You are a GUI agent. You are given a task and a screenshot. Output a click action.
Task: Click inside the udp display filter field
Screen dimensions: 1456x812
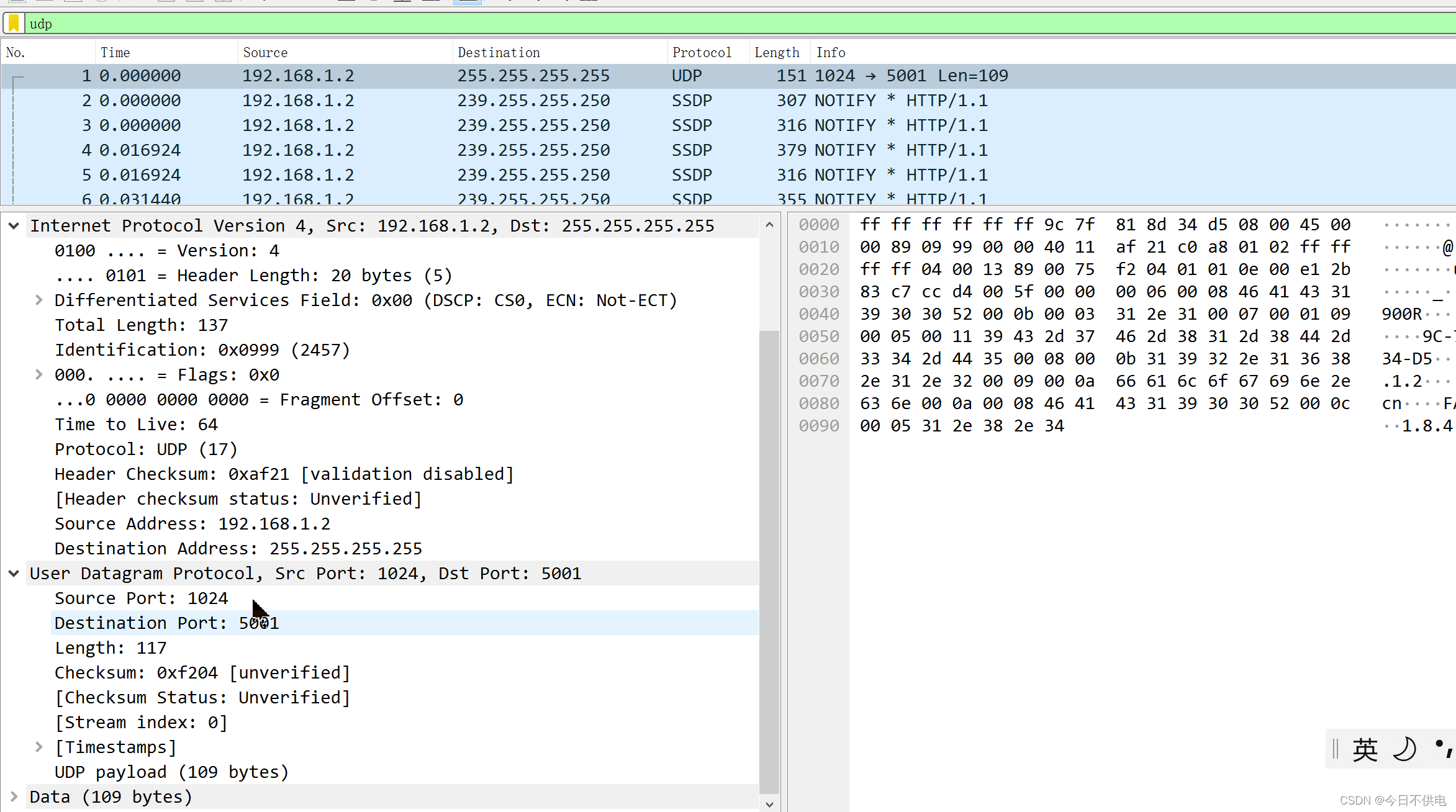pos(621,24)
